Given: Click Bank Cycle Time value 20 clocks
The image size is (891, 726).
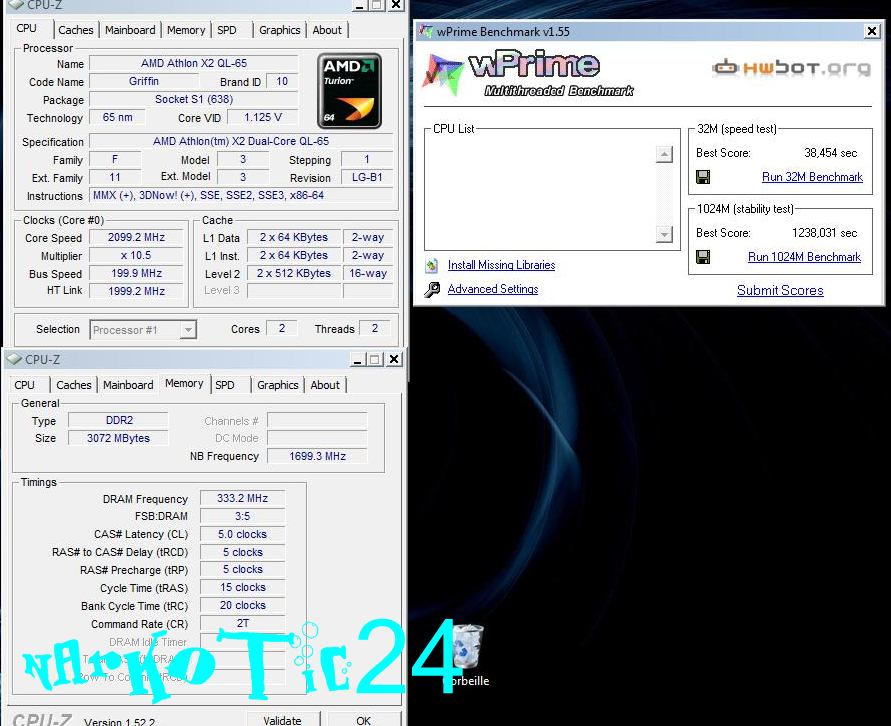Looking at the screenshot, I should click(243, 606).
